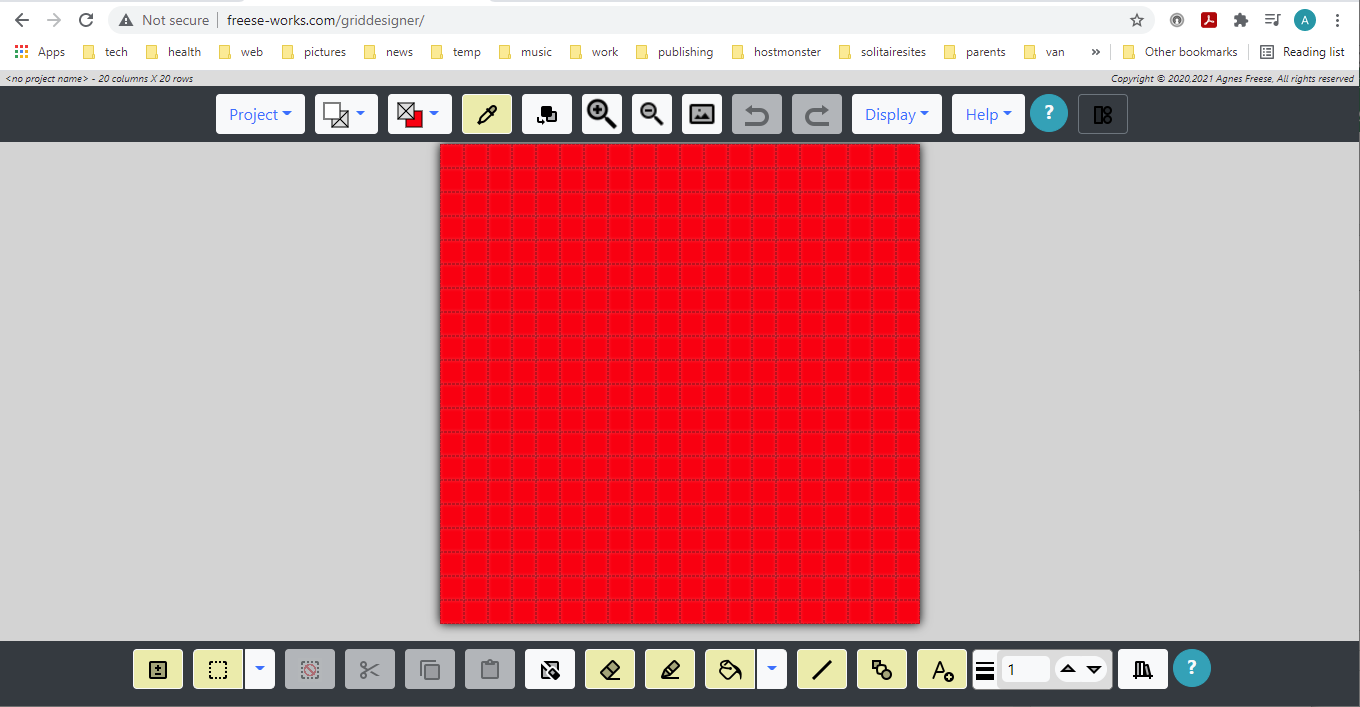Click the teal question mark help button
This screenshot has height=707, width=1360.
(x=1049, y=113)
